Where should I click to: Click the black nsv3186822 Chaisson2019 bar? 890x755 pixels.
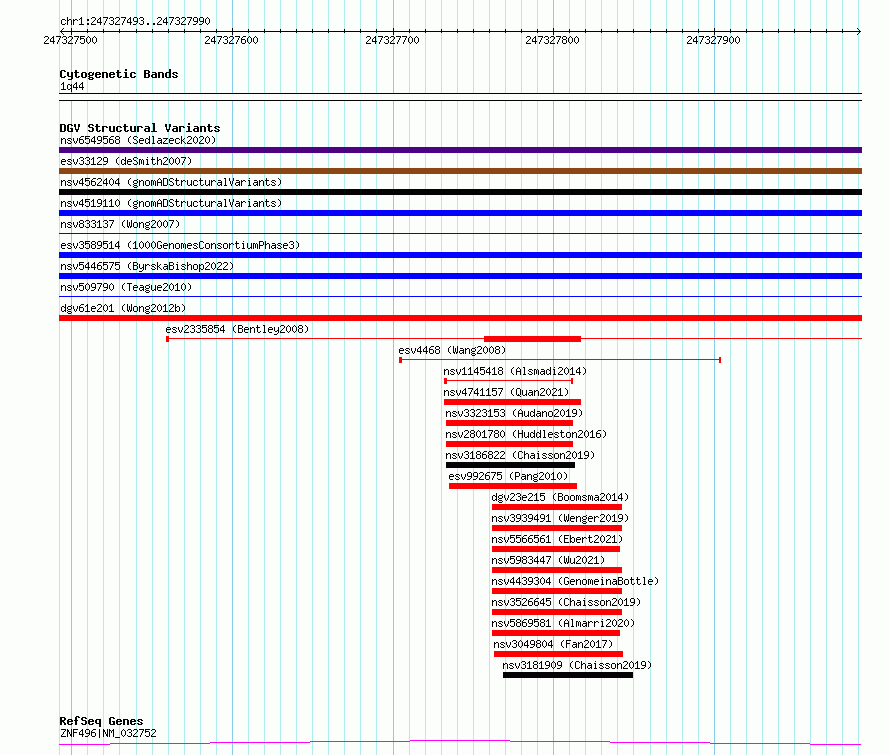(x=510, y=465)
